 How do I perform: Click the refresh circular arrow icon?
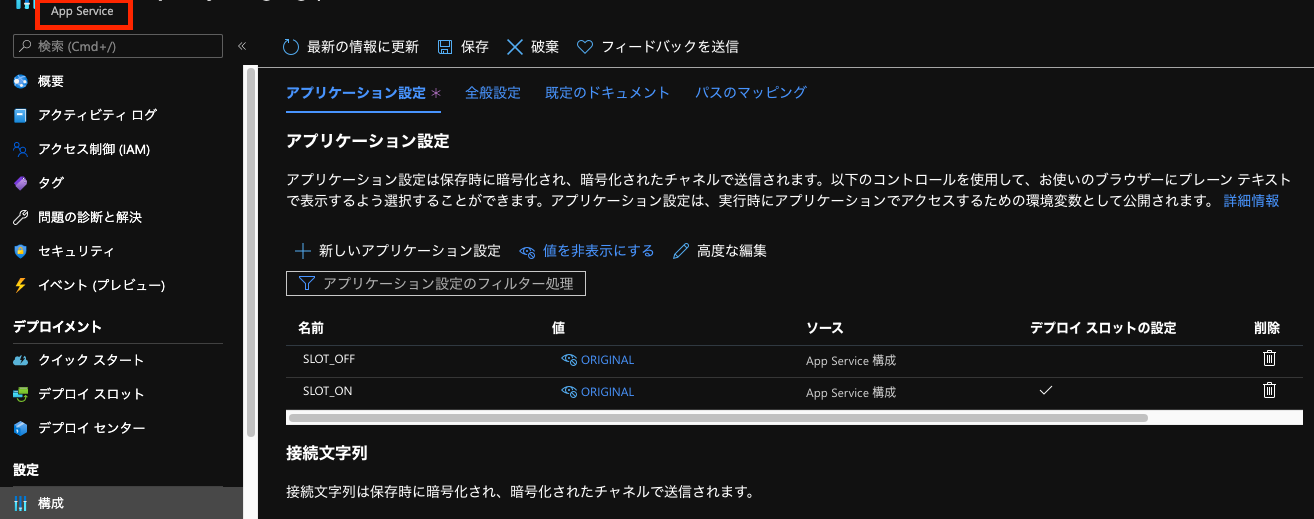click(291, 47)
